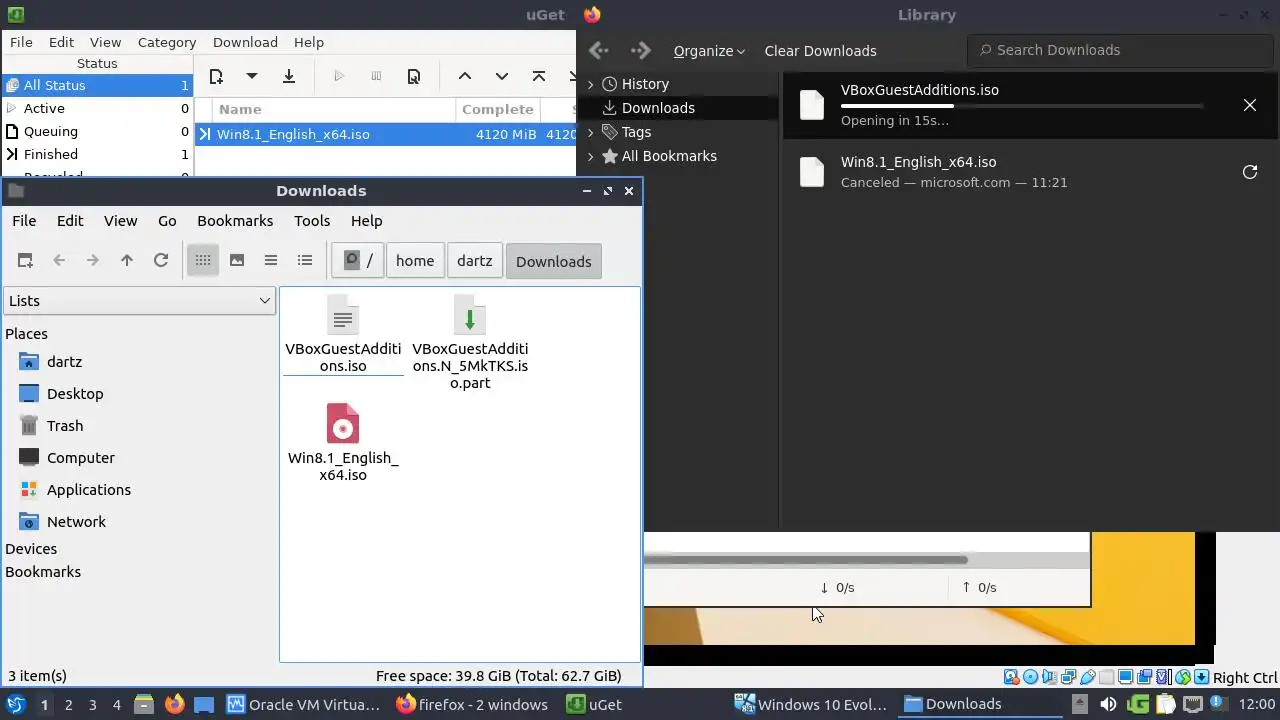The width and height of the screenshot is (1280, 720).
Task: Open dartz home folder in Places
Action: pyautogui.click(x=64, y=362)
